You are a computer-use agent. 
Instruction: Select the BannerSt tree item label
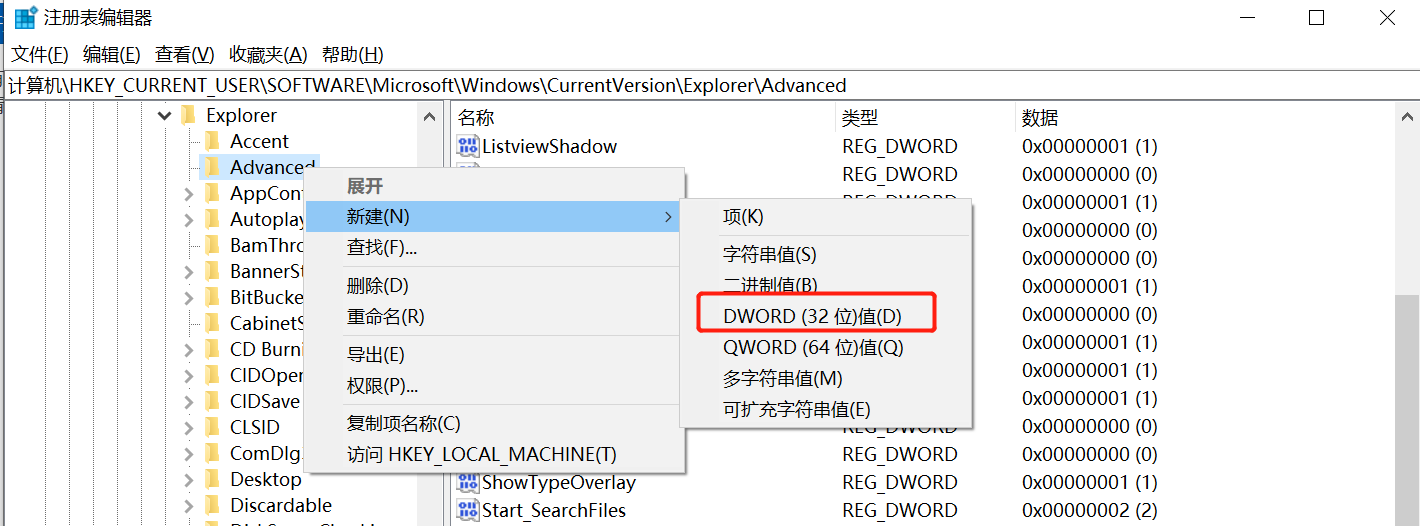266,271
